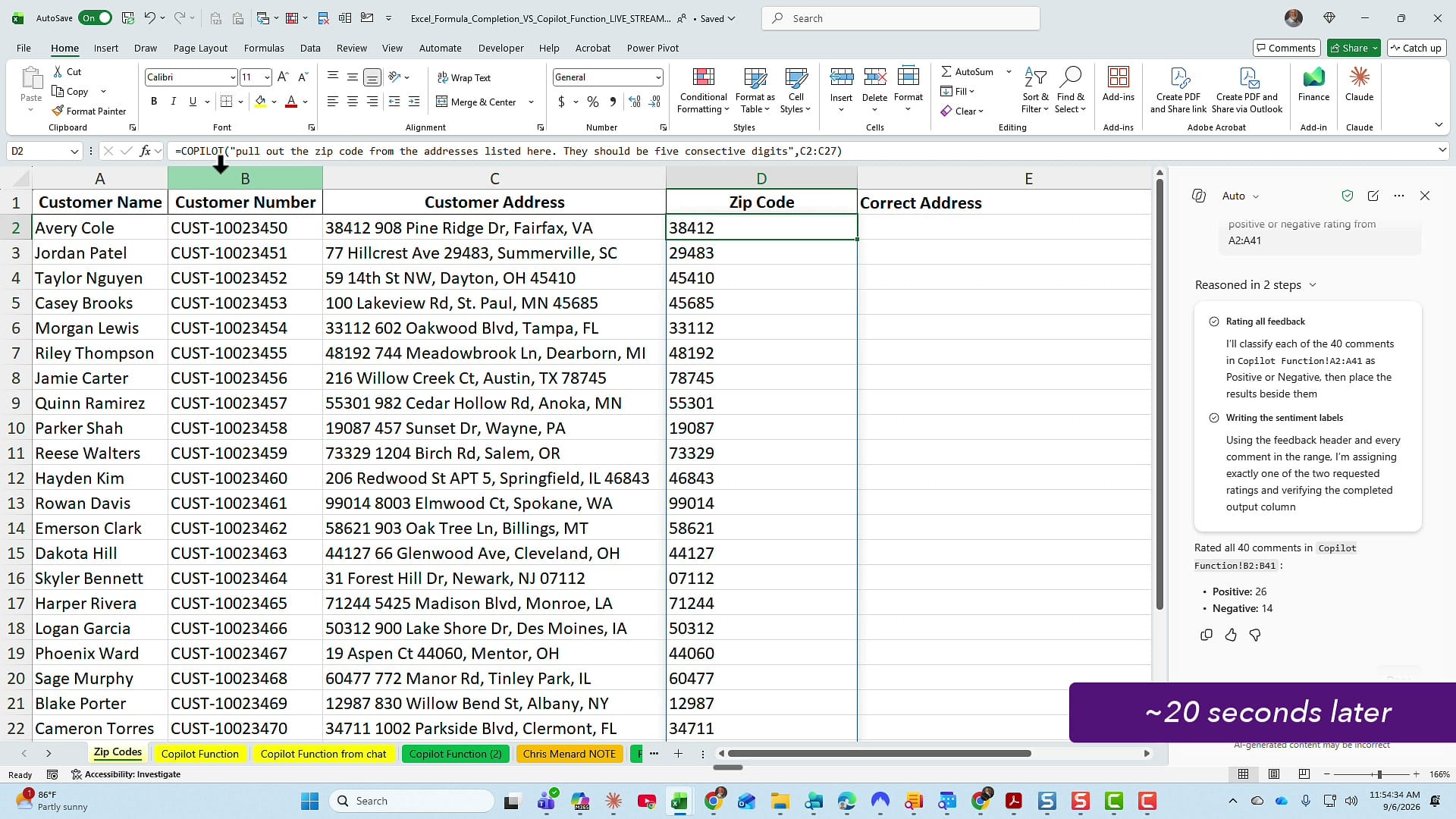Click inside the formula bar

(x=800, y=151)
